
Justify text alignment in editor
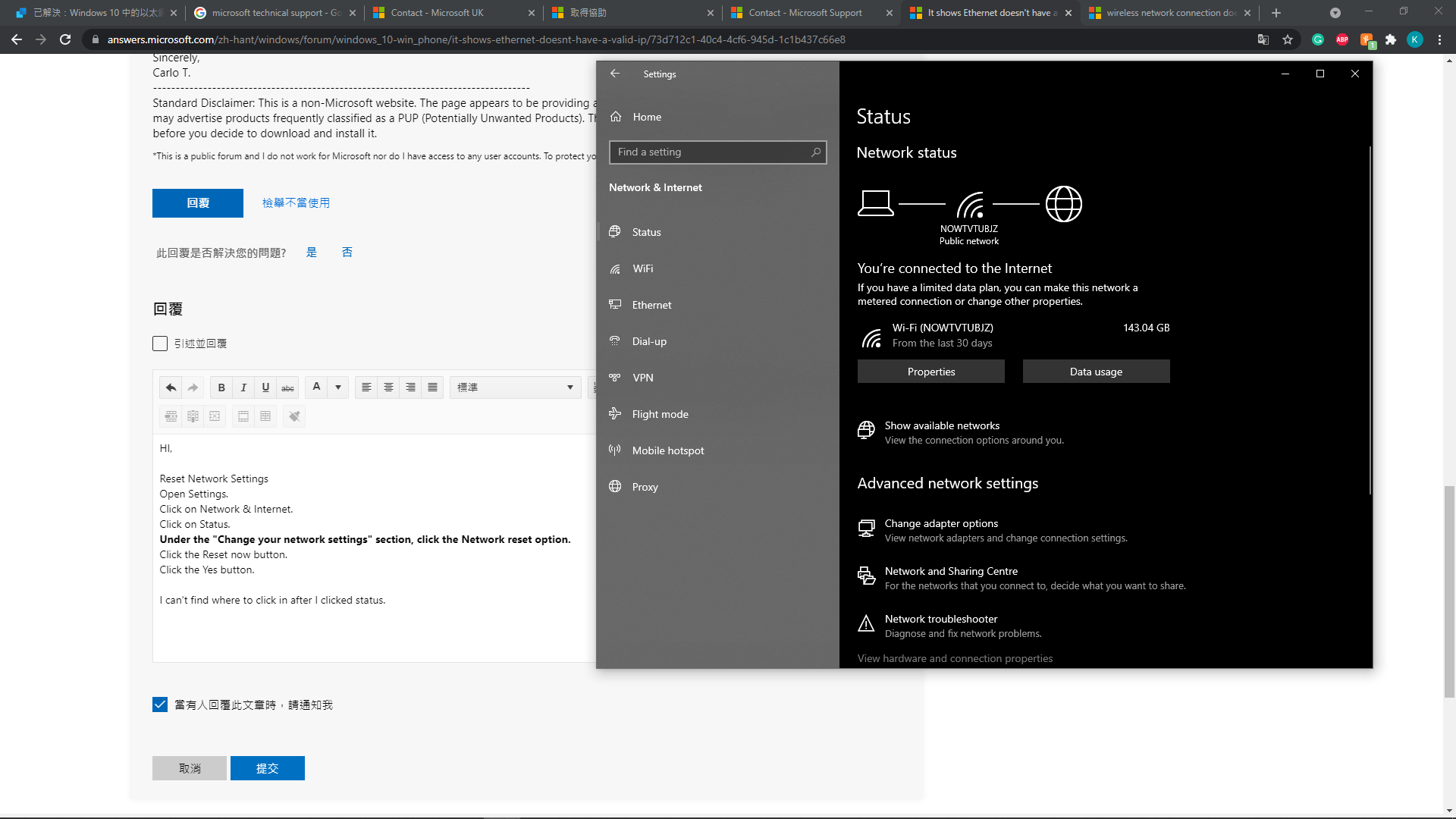tap(432, 388)
